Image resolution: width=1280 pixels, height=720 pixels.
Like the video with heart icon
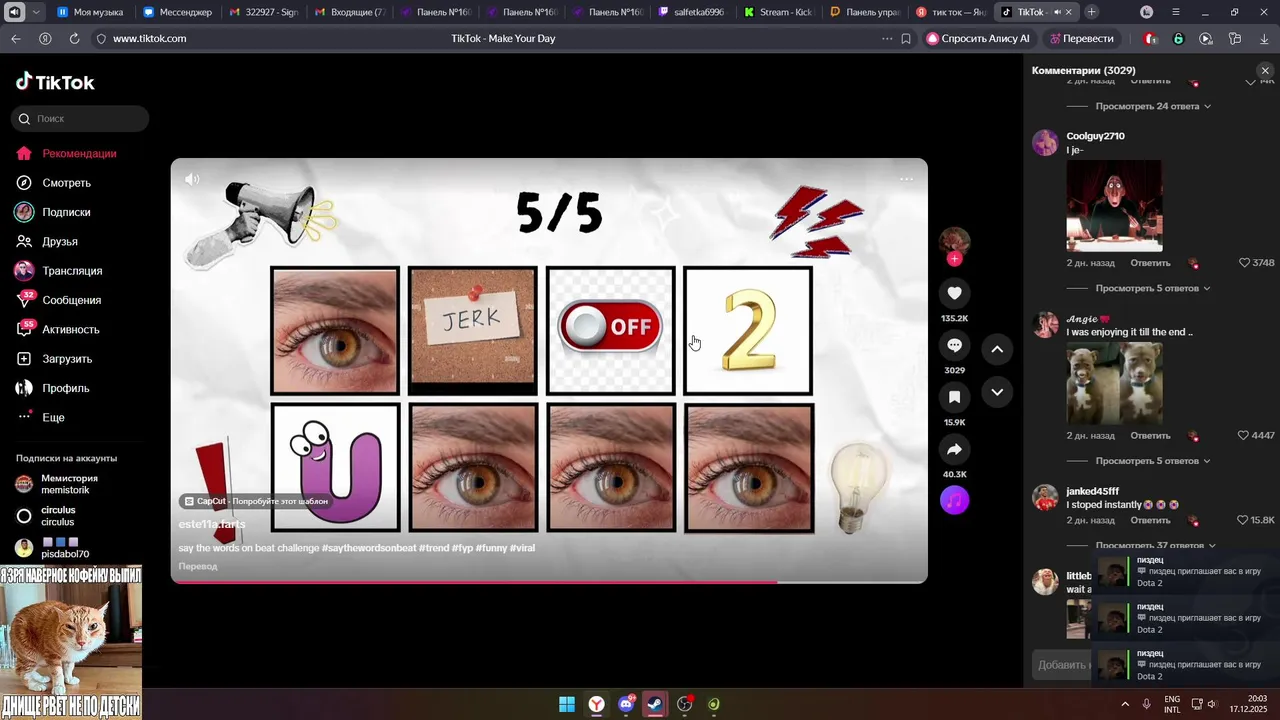[954, 293]
